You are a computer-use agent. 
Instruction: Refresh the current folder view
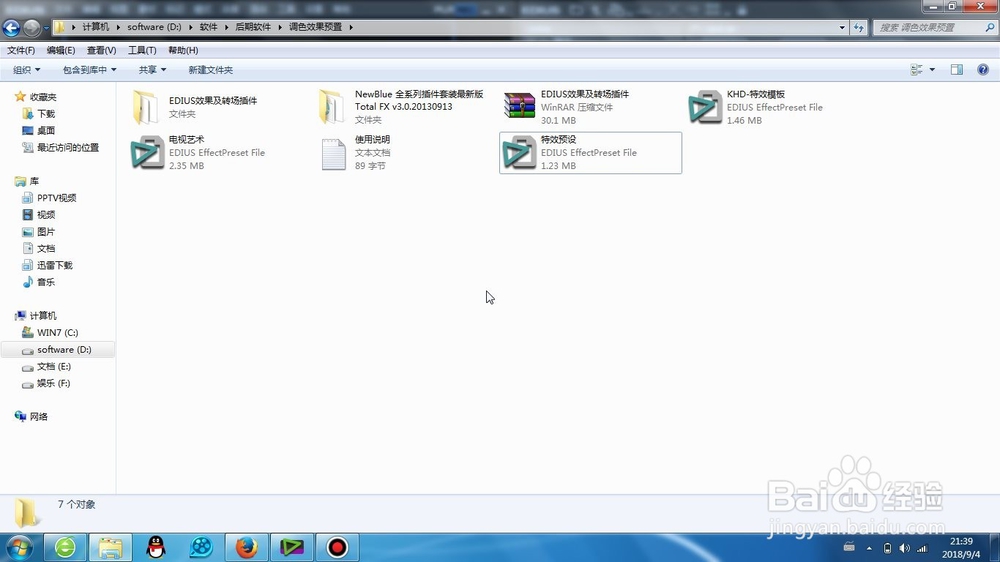(x=858, y=27)
